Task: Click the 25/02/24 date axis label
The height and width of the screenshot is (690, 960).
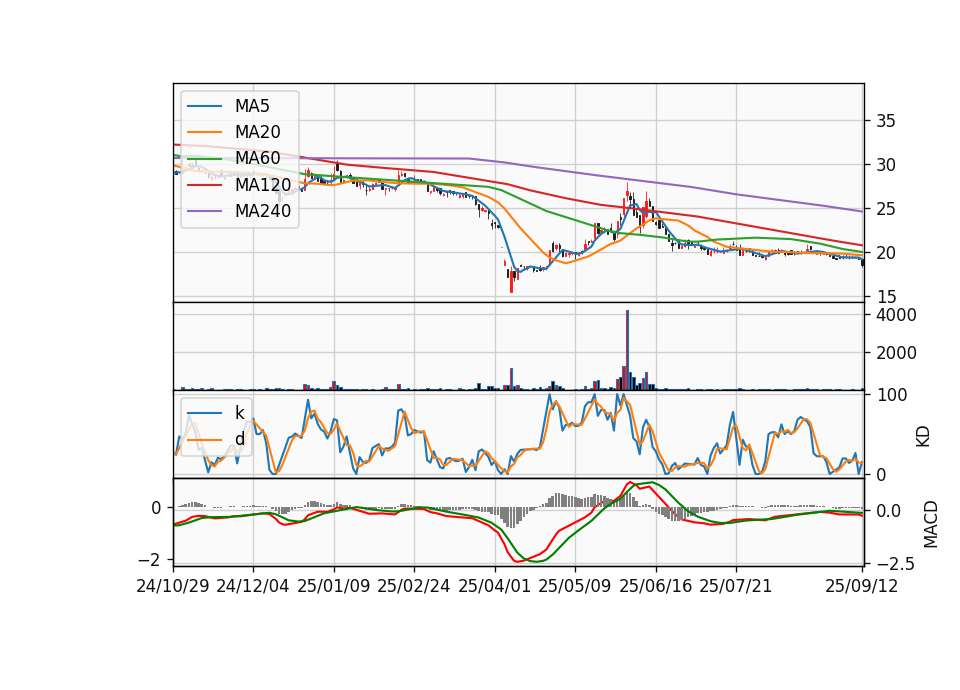Action: coord(414,586)
